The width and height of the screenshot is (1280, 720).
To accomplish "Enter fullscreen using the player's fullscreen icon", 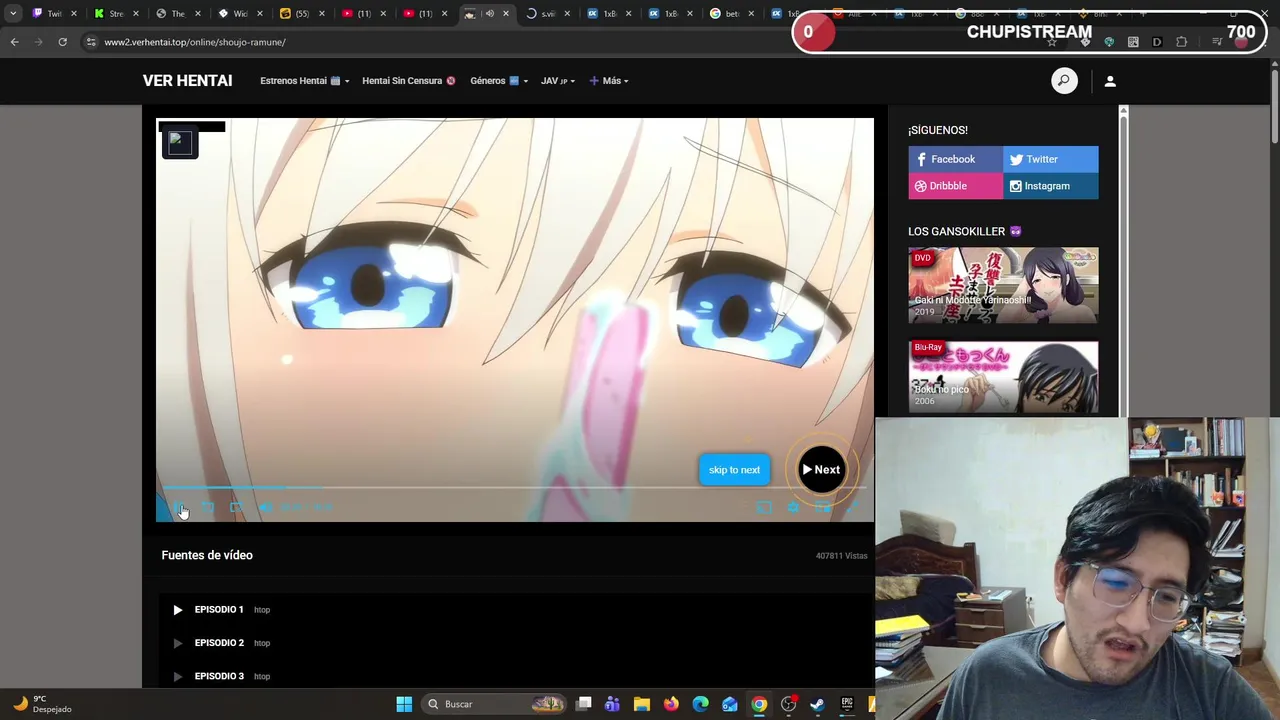I will [x=852, y=508].
